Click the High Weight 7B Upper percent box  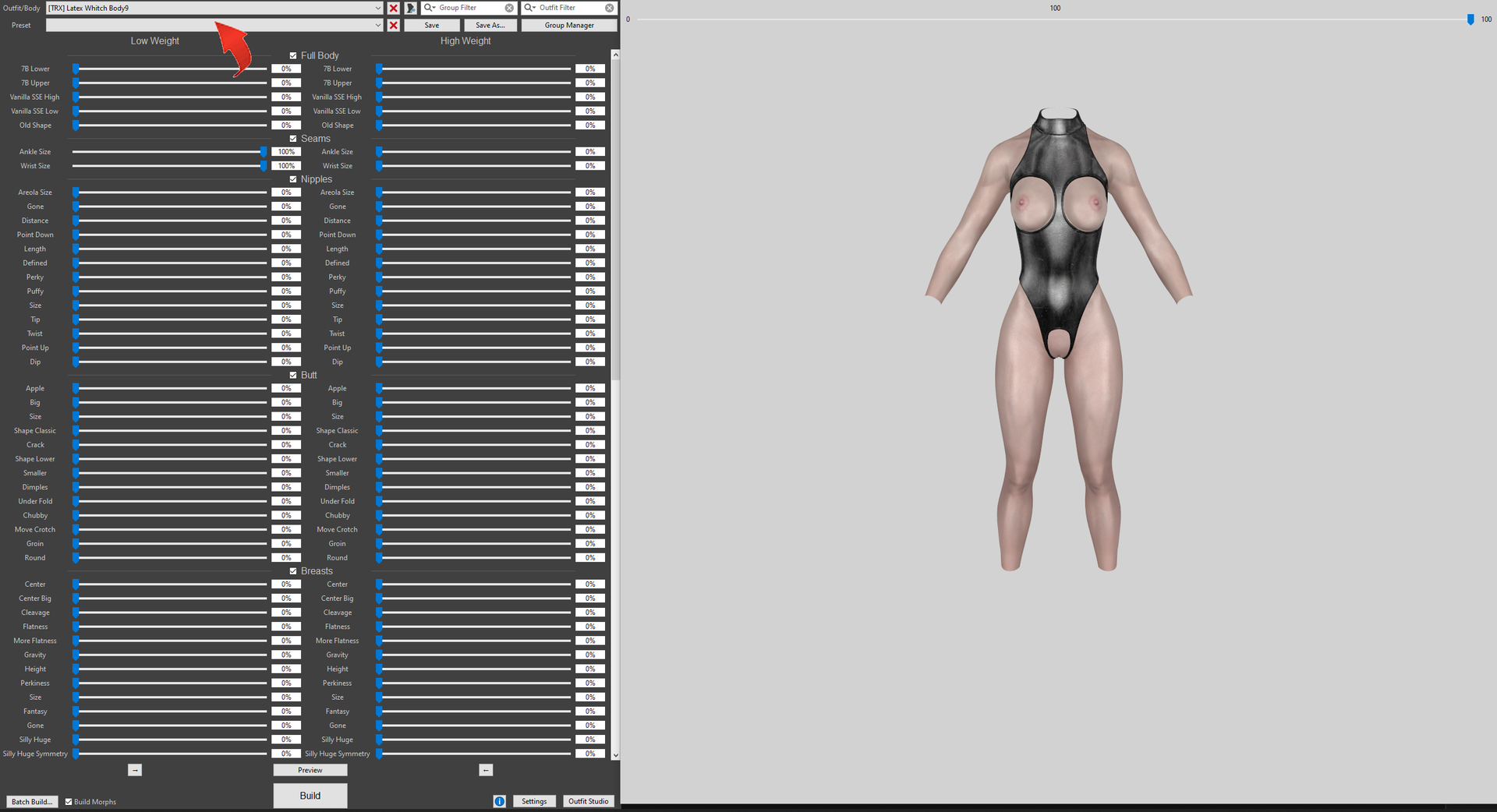[590, 83]
